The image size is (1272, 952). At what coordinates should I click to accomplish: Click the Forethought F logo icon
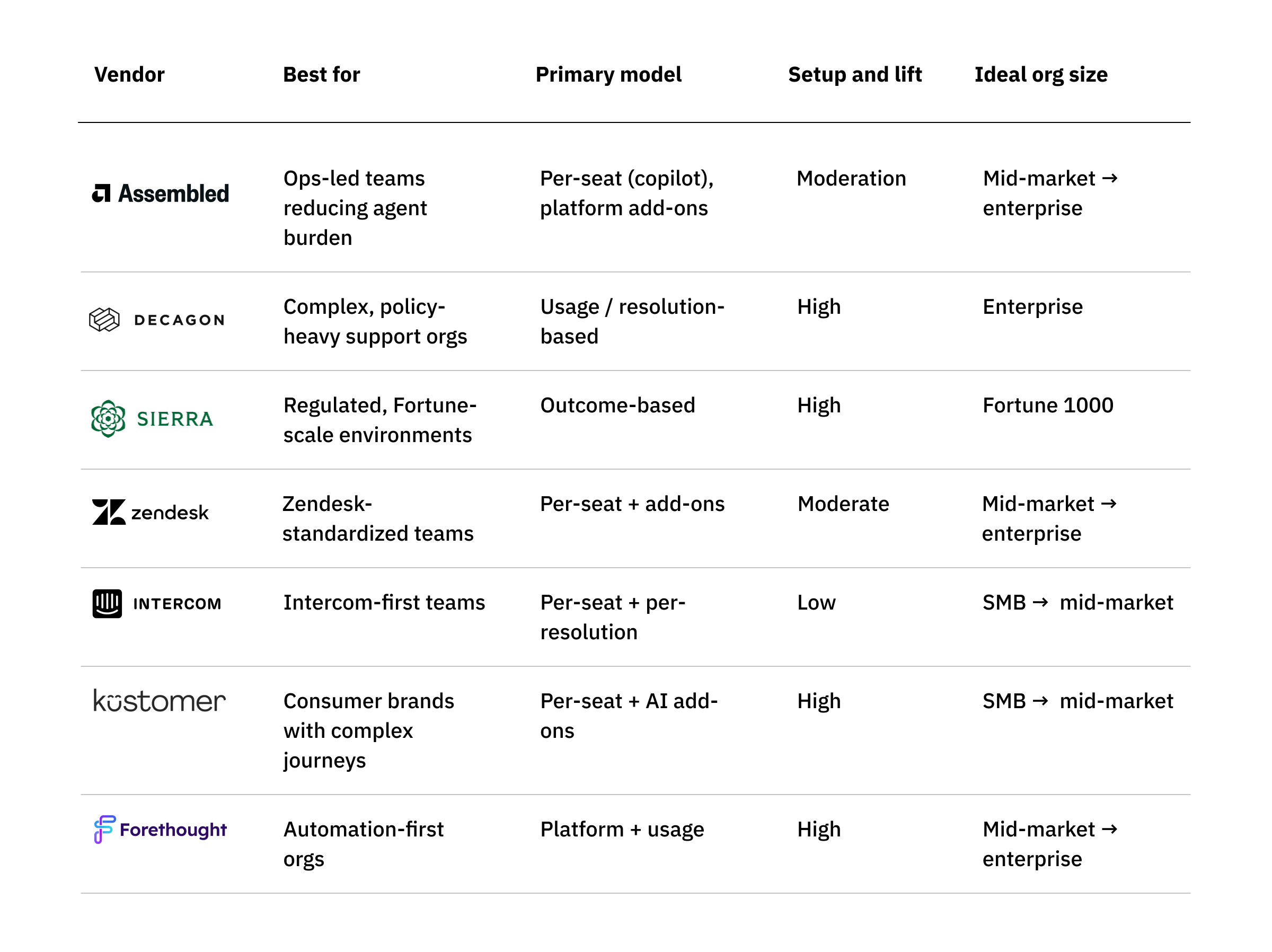point(104,829)
